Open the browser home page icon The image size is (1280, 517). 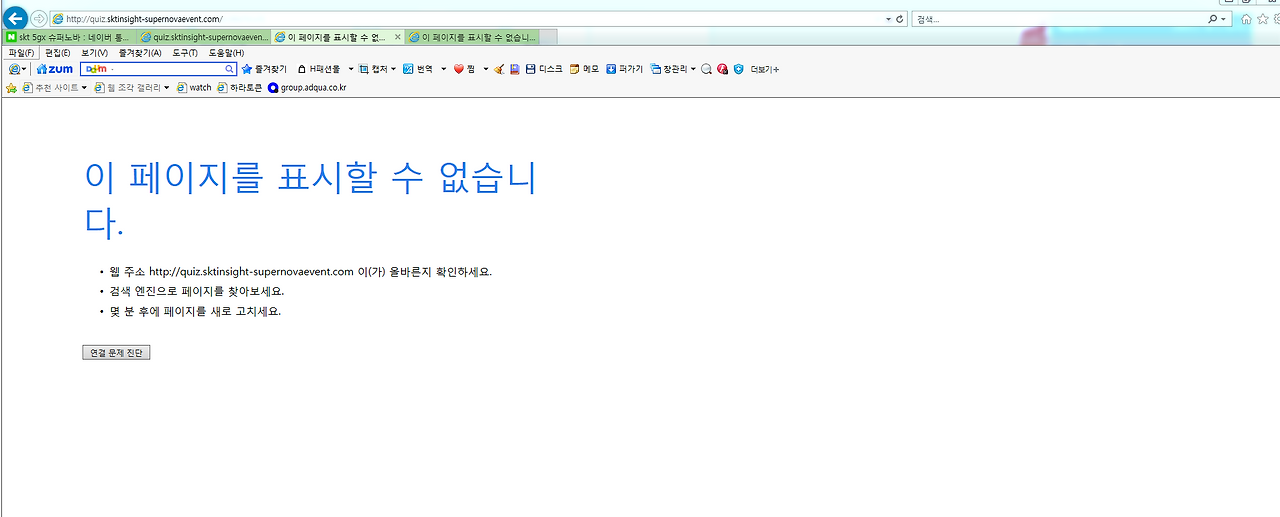[1246, 19]
